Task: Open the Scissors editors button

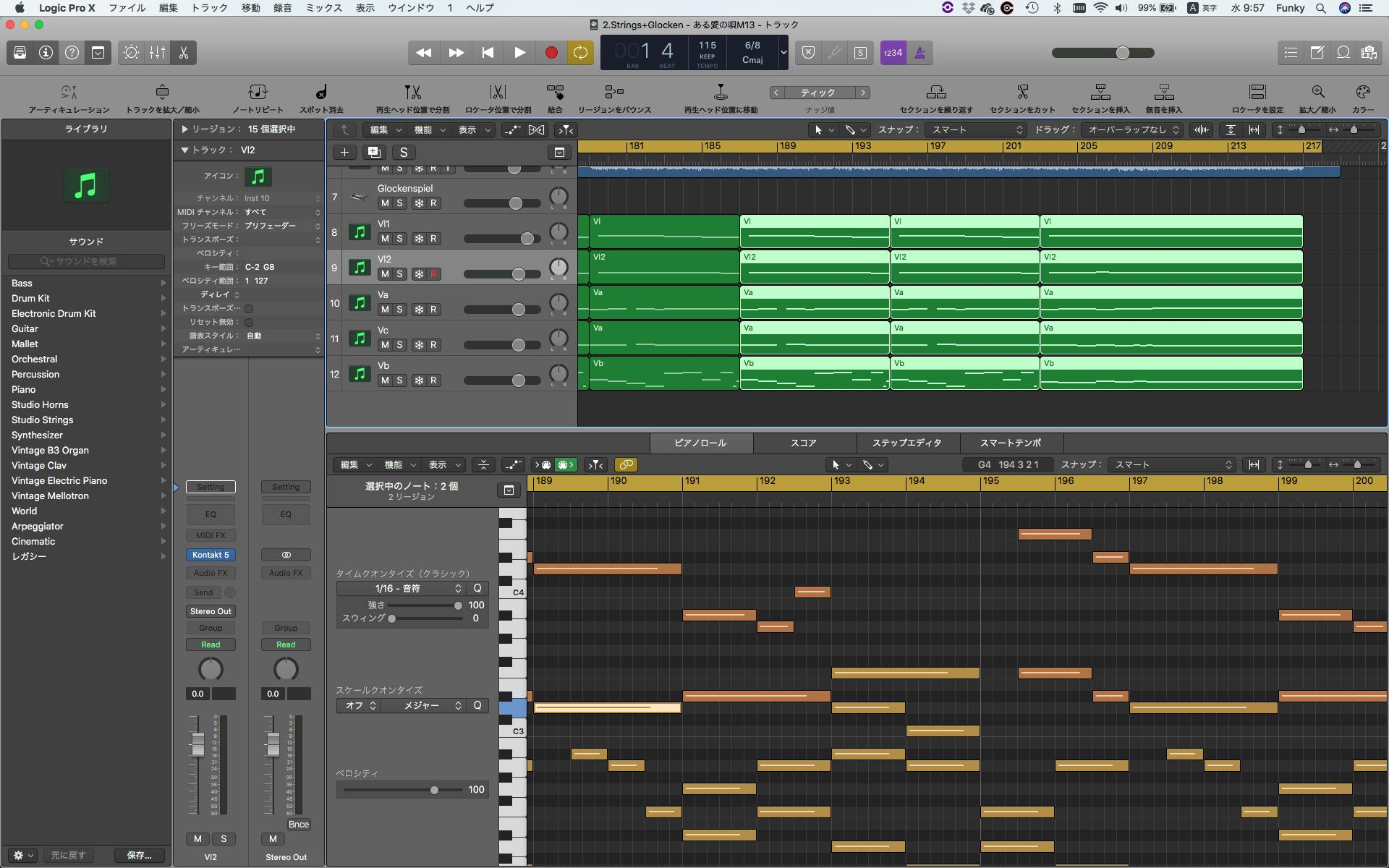Action: (x=183, y=53)
